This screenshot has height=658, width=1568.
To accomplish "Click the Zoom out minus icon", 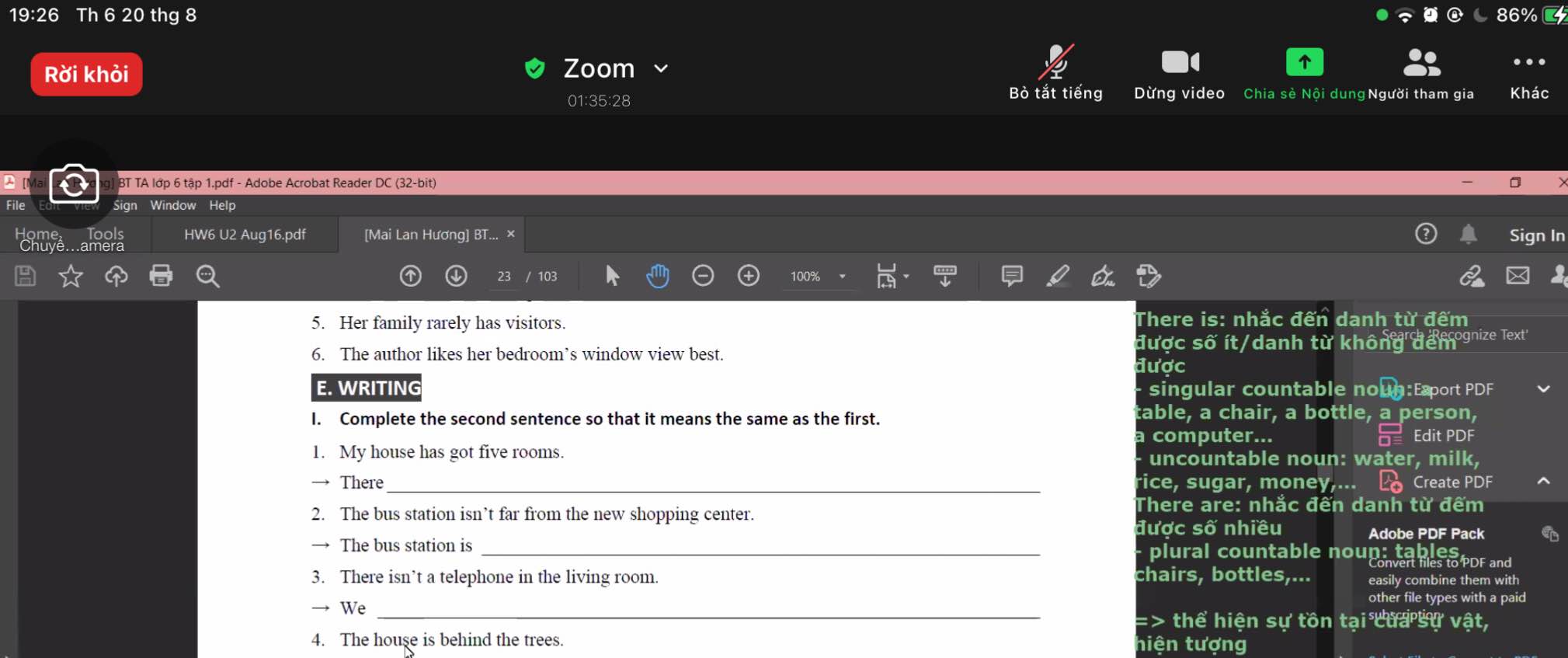I will click(x=703, y=276).
